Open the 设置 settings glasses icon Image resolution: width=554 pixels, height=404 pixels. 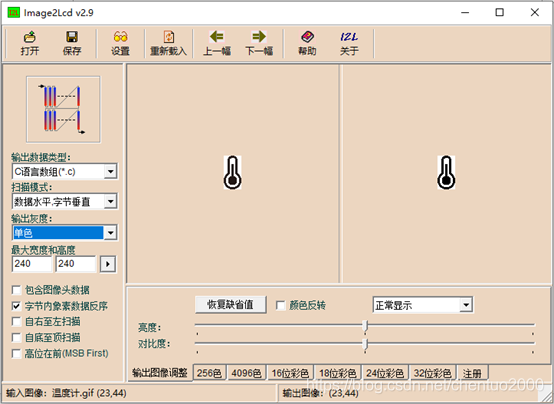120,43
